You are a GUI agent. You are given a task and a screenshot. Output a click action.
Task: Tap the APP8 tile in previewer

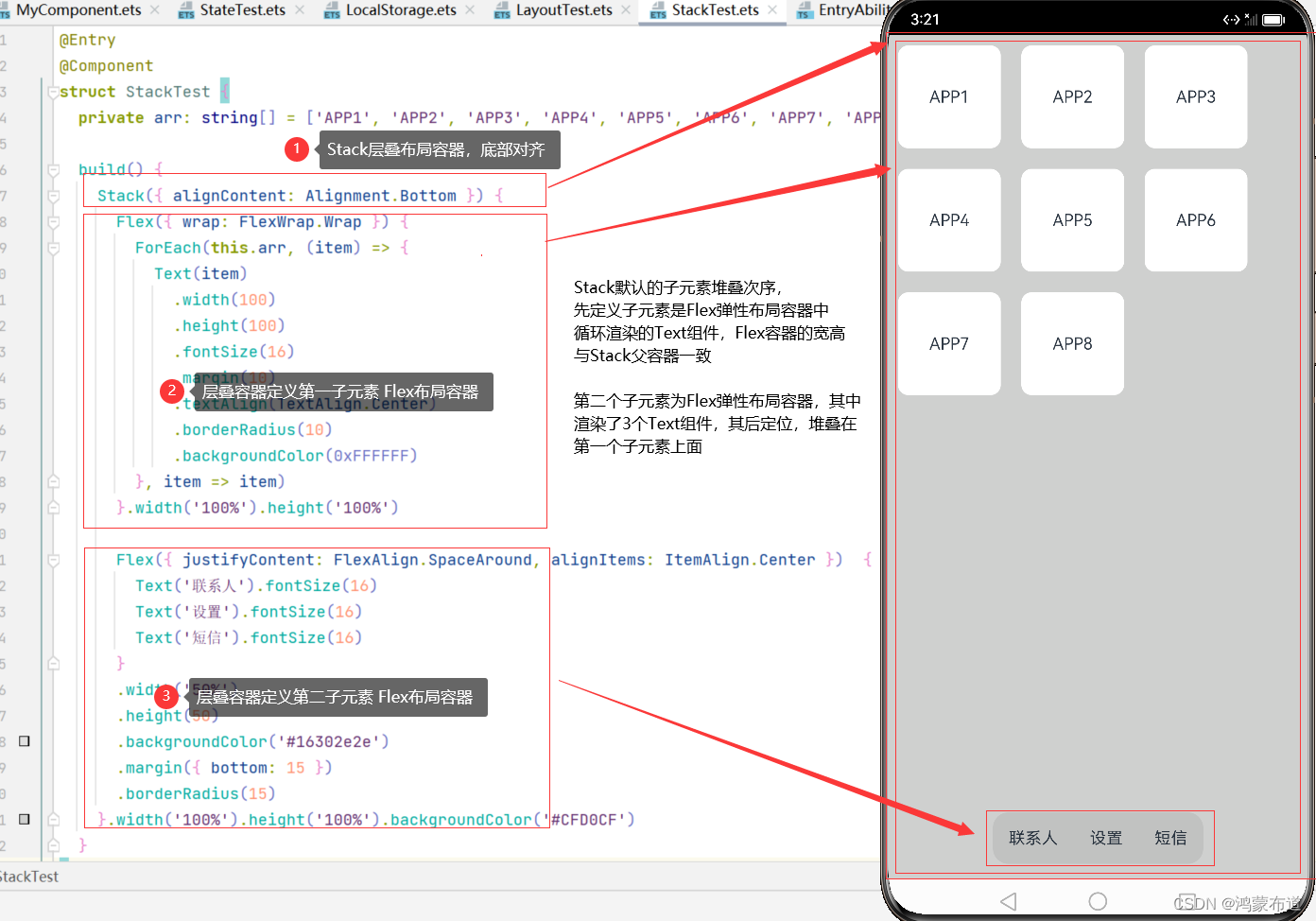tap(1072, 343)
